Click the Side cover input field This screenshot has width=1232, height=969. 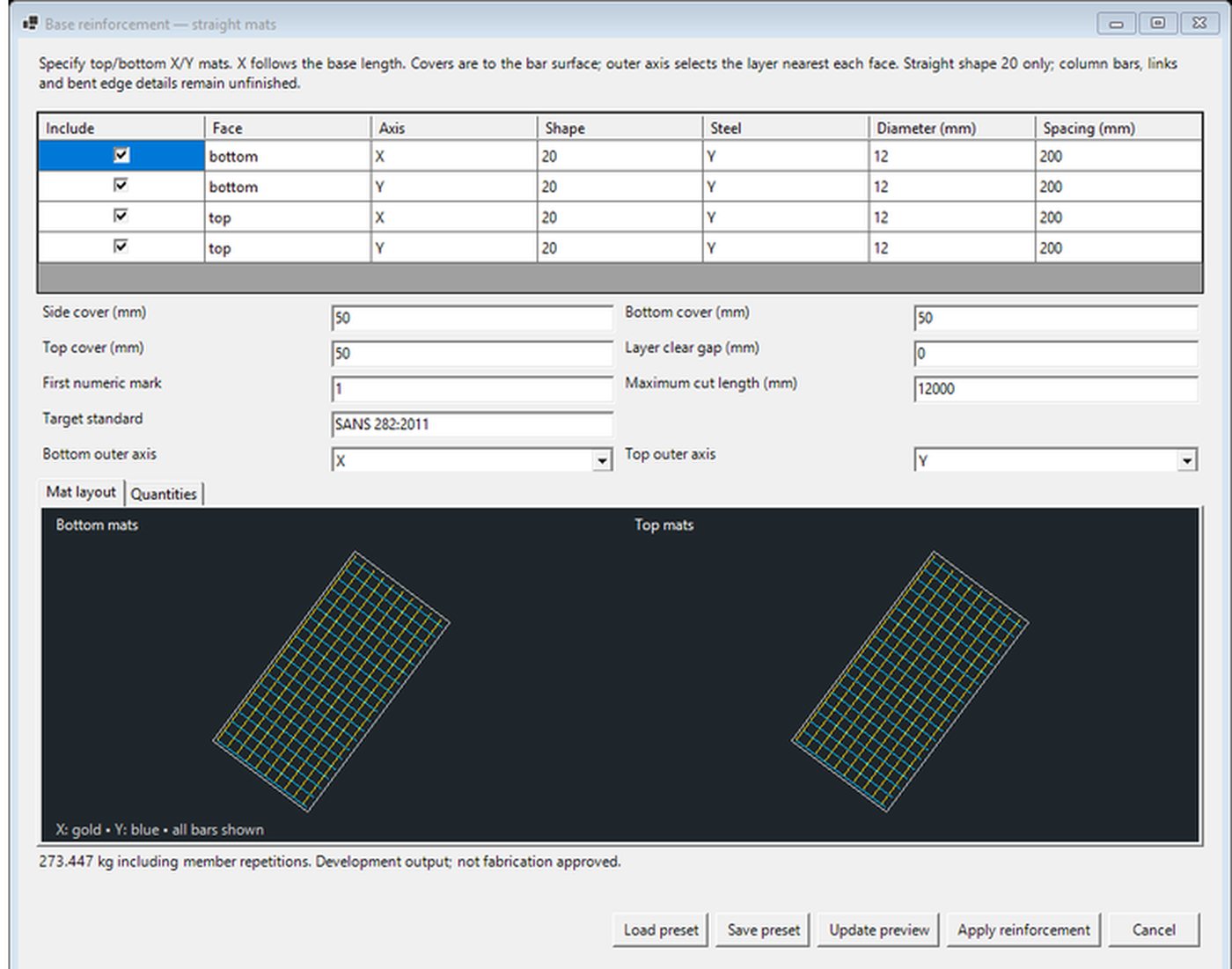473,318
